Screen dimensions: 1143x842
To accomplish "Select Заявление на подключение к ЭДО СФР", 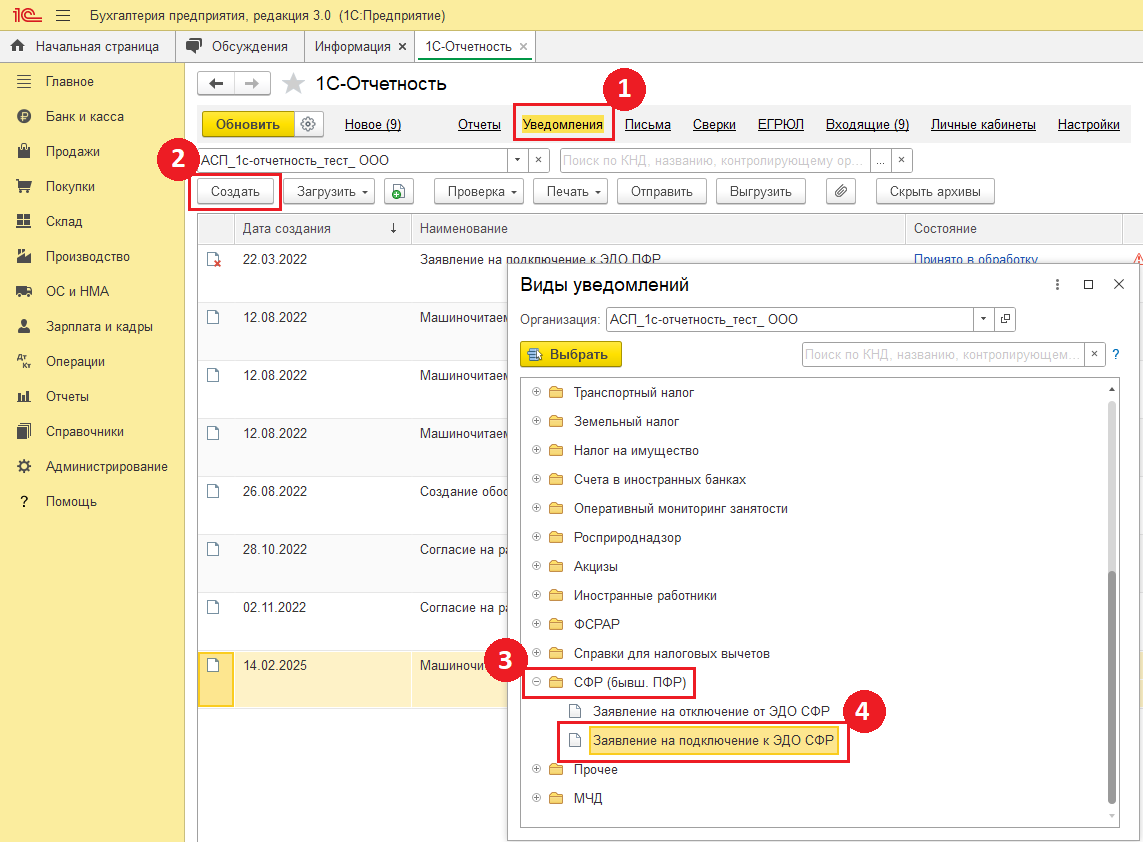I will [713, 741].
